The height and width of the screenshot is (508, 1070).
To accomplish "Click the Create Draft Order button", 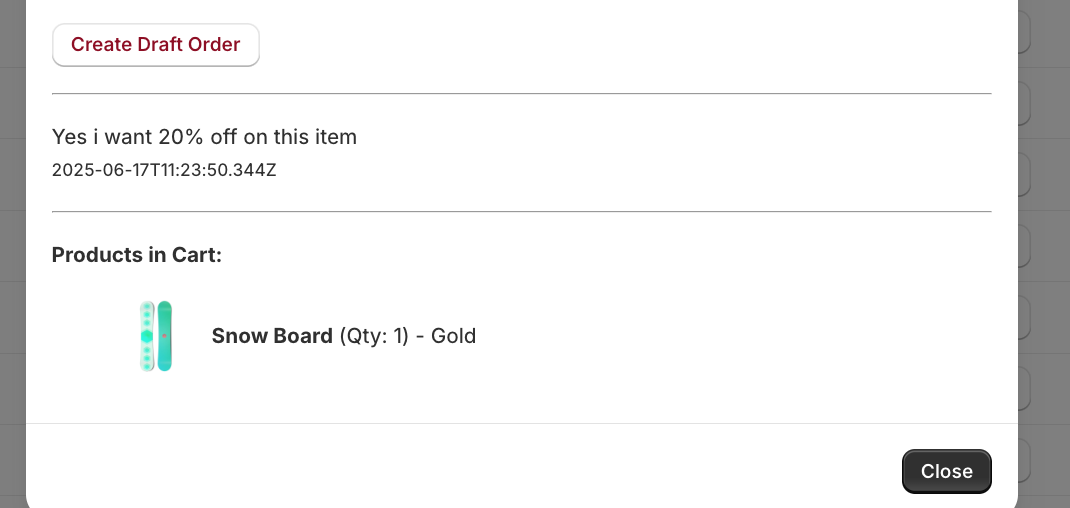I will tap(156, 45).
